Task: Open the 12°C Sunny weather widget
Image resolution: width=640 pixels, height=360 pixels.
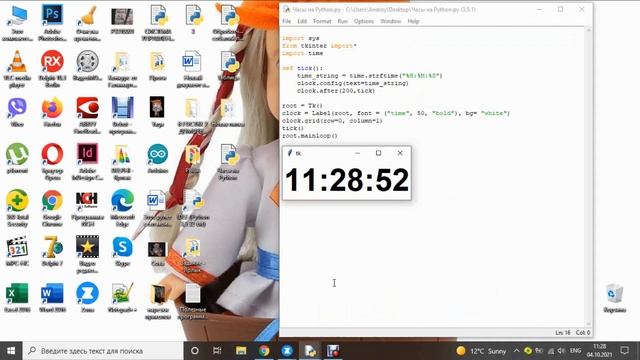Action: (481, 351)
